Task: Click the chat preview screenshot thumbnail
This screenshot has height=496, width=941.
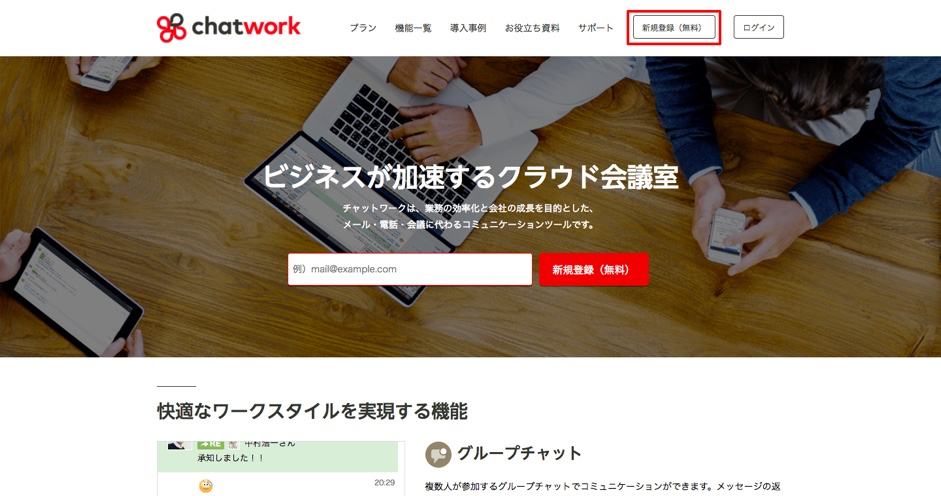Action: tap(281, 468)
